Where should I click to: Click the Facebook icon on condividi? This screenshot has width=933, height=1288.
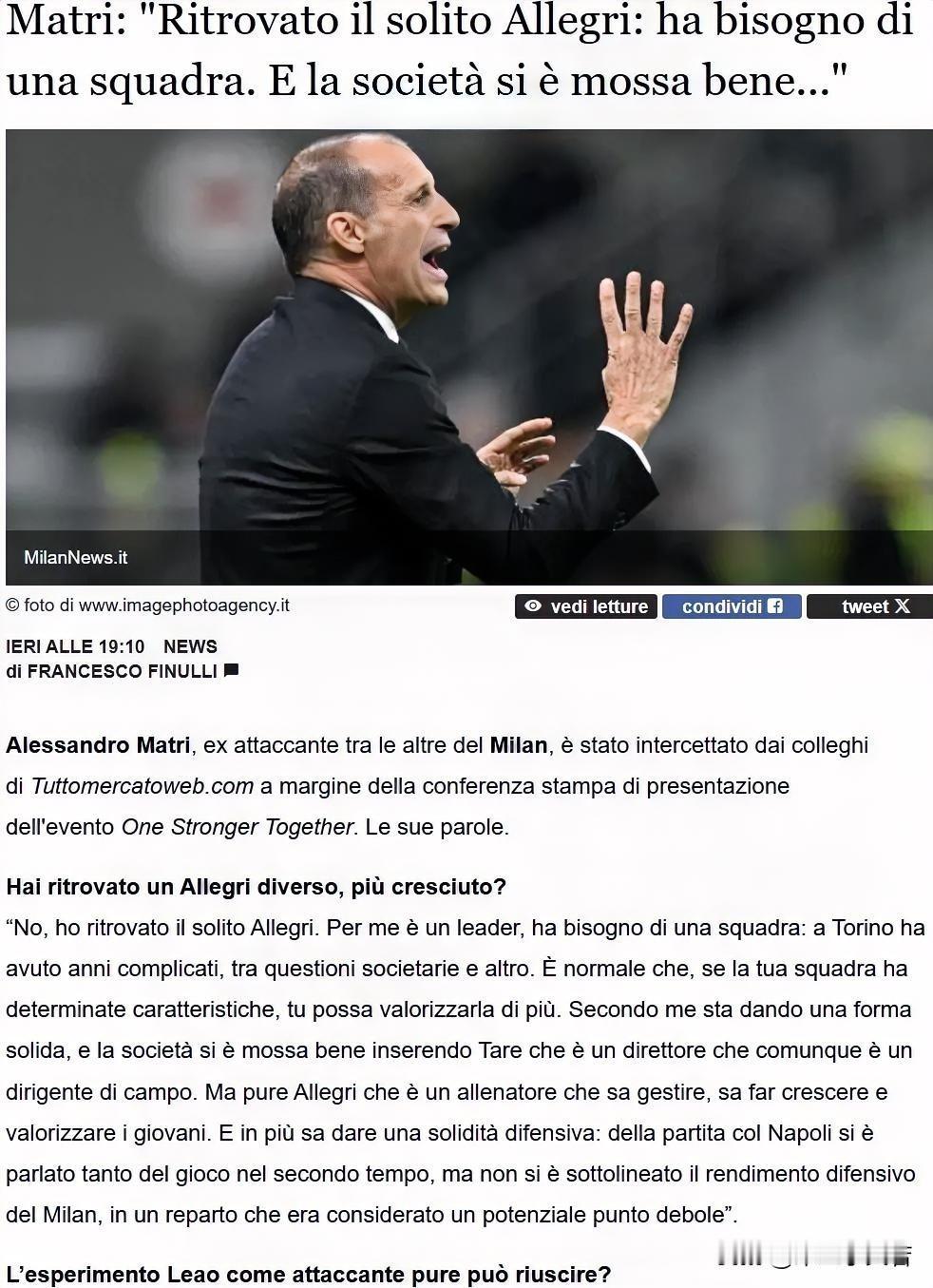775,606
